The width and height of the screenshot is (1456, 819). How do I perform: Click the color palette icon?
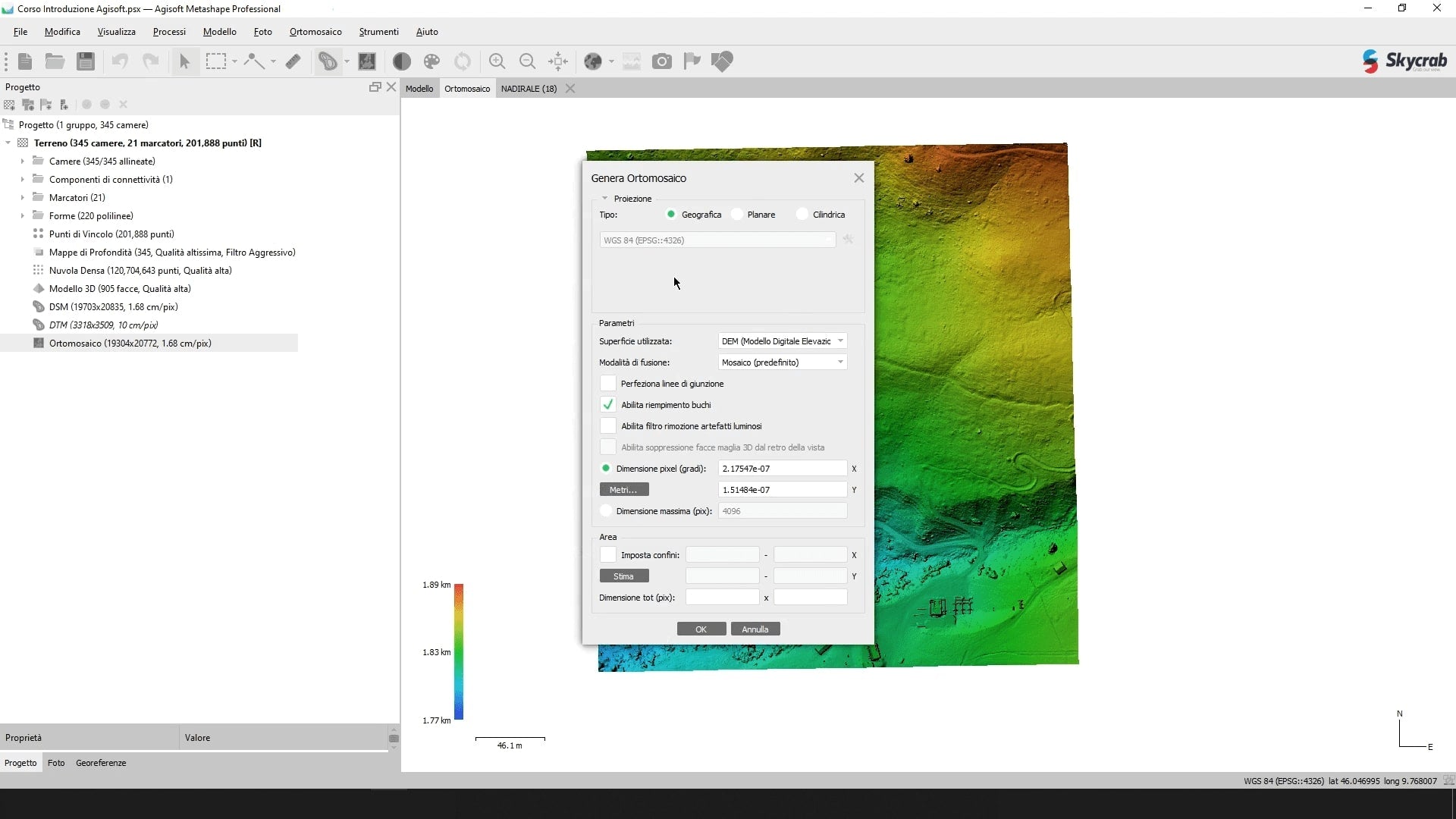coord(431,61)
